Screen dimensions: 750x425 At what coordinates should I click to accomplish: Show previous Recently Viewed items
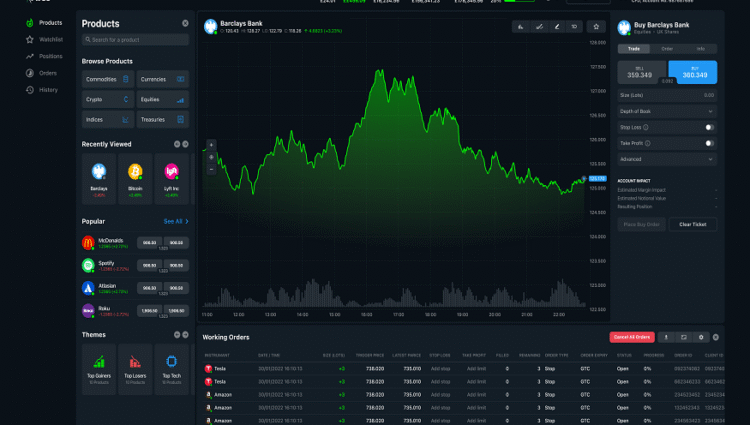point(177,144)
